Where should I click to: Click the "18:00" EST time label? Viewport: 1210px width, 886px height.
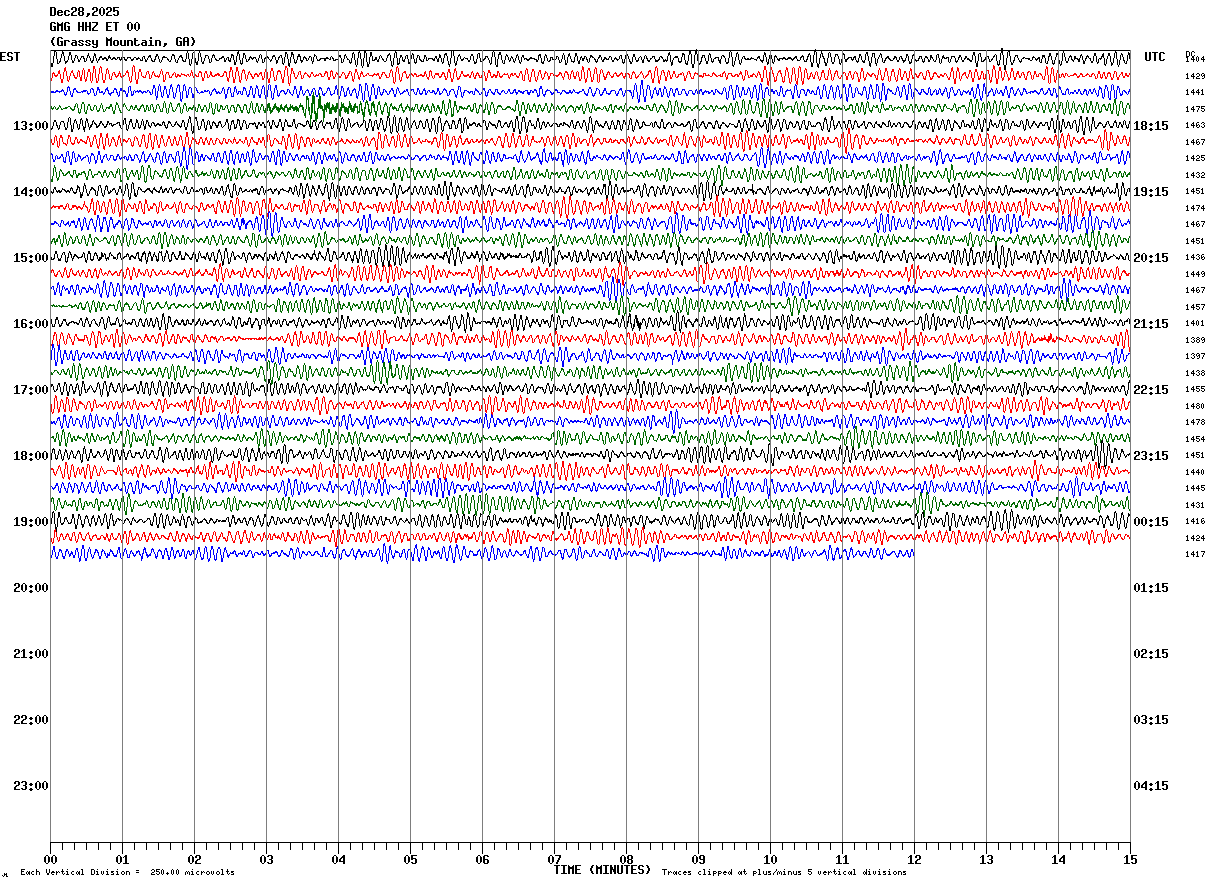(31, 455)
